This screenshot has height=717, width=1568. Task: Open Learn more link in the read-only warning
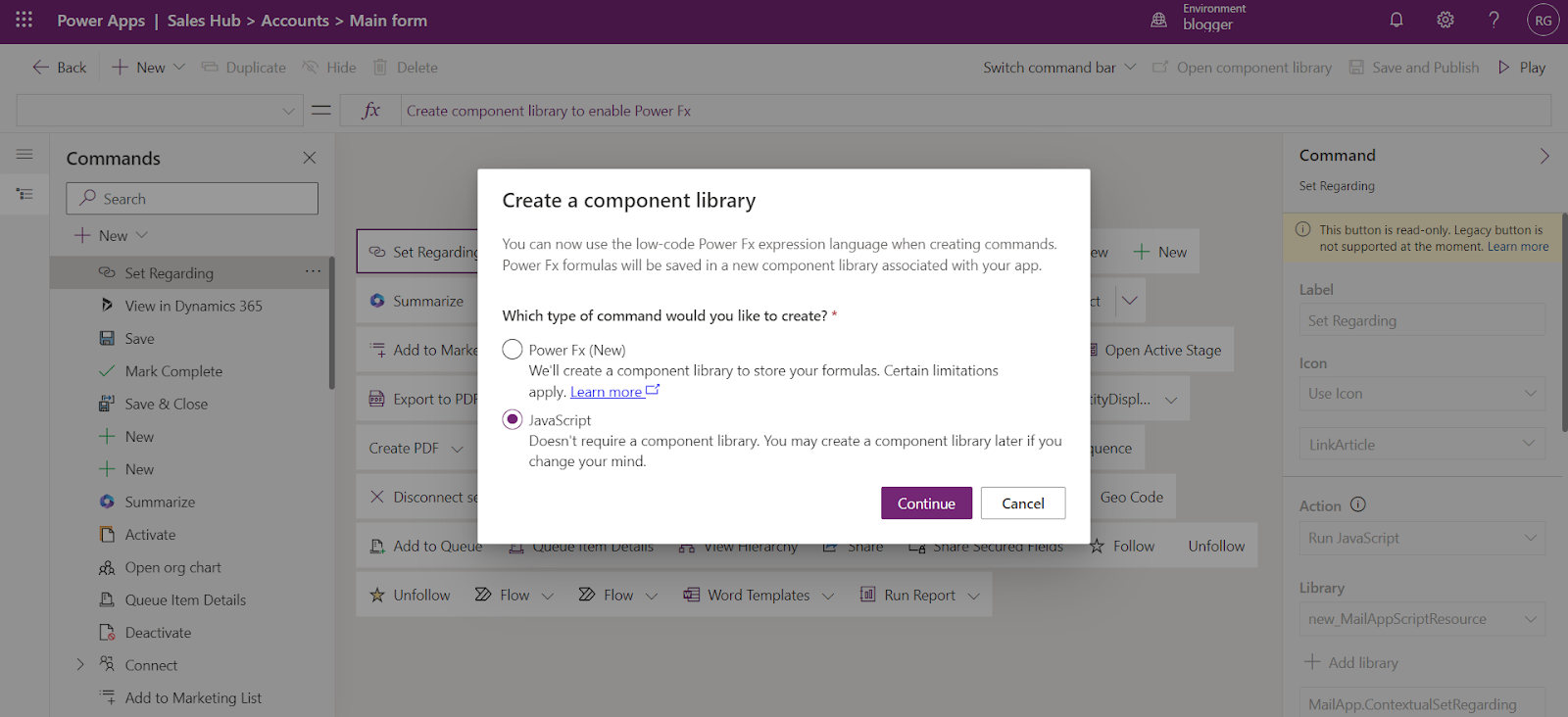click(x=1518, y=247)
